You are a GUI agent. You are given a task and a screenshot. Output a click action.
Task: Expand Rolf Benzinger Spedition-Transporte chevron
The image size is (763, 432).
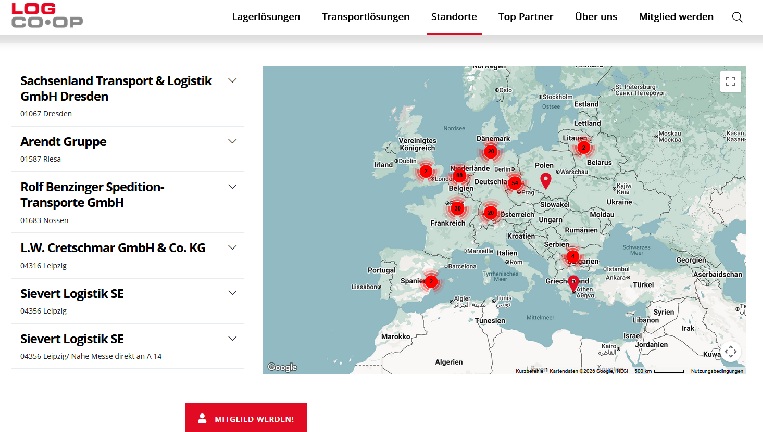(232, 187)
